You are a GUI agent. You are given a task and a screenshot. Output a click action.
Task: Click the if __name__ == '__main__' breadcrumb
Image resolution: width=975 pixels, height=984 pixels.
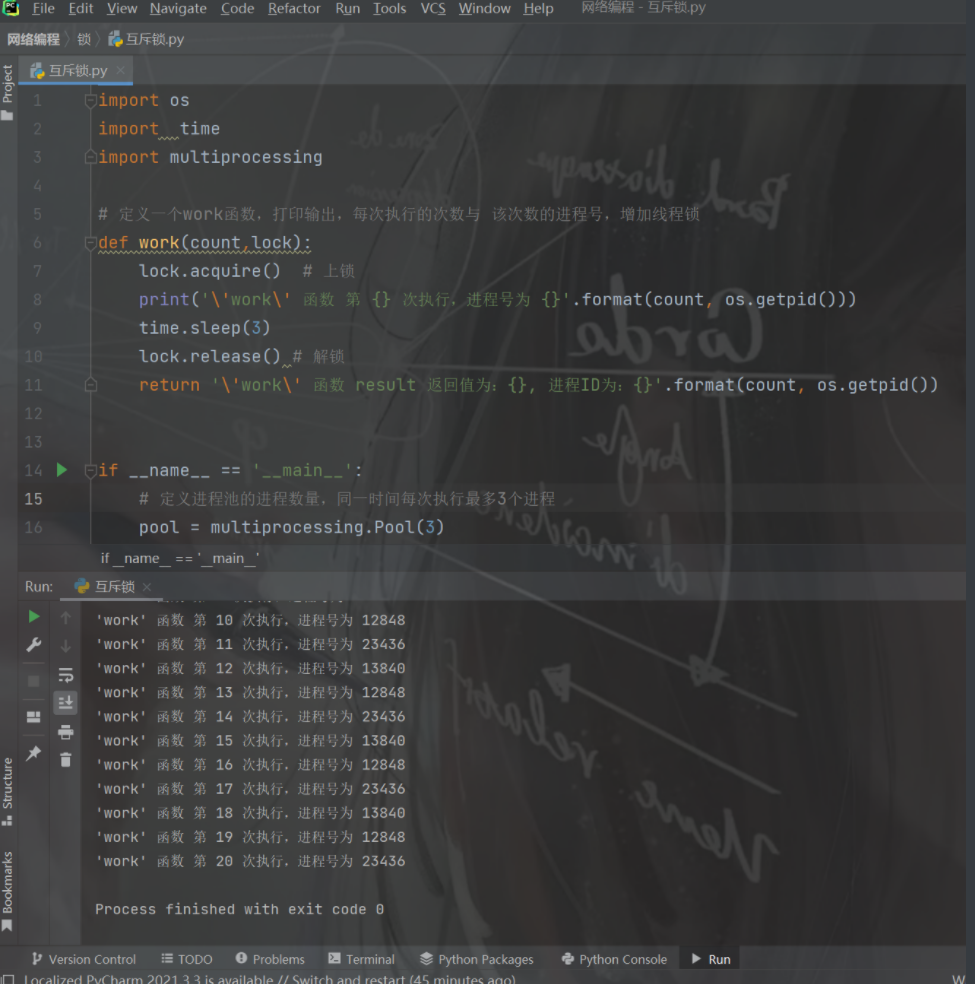click(179, 558)
